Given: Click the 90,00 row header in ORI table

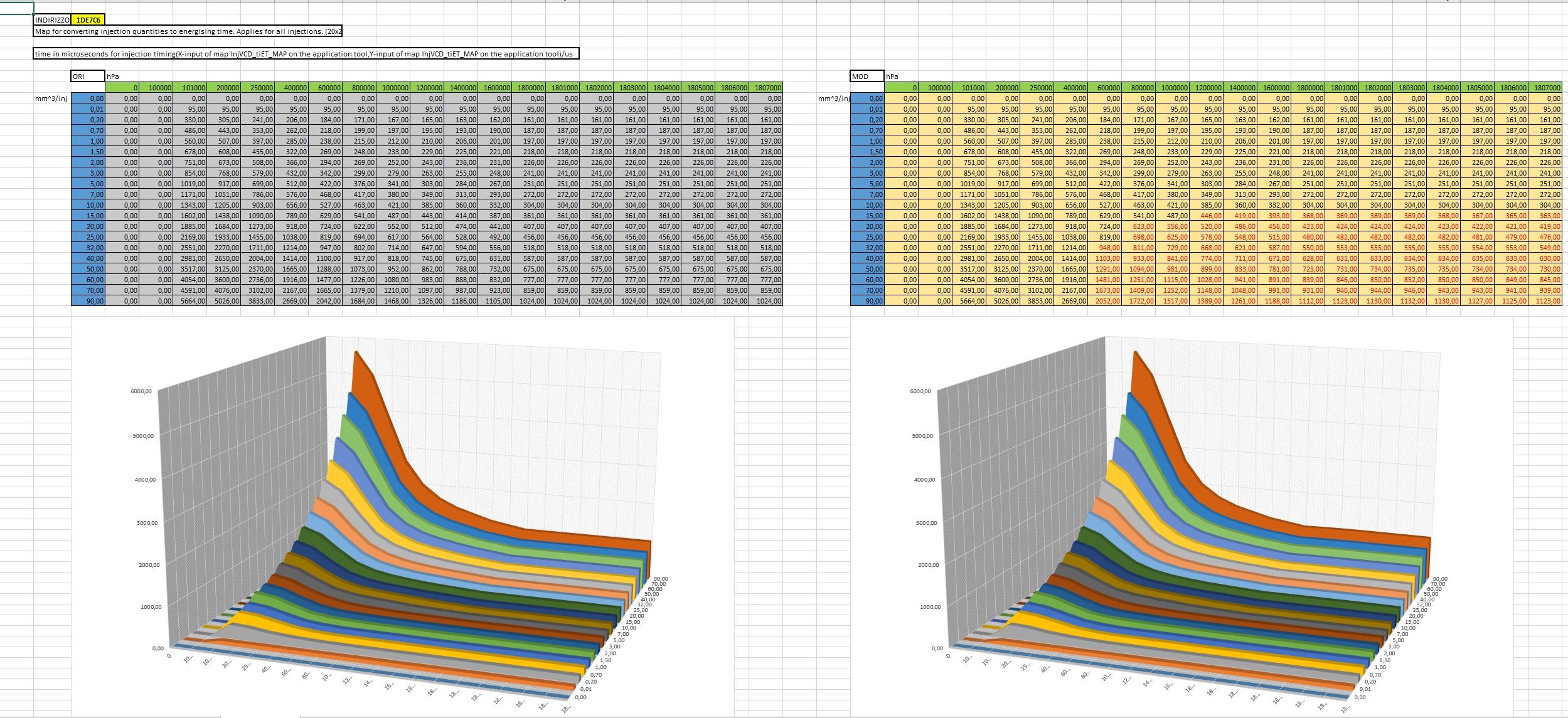Looking at the screenshot, I should tap(88, 301).
